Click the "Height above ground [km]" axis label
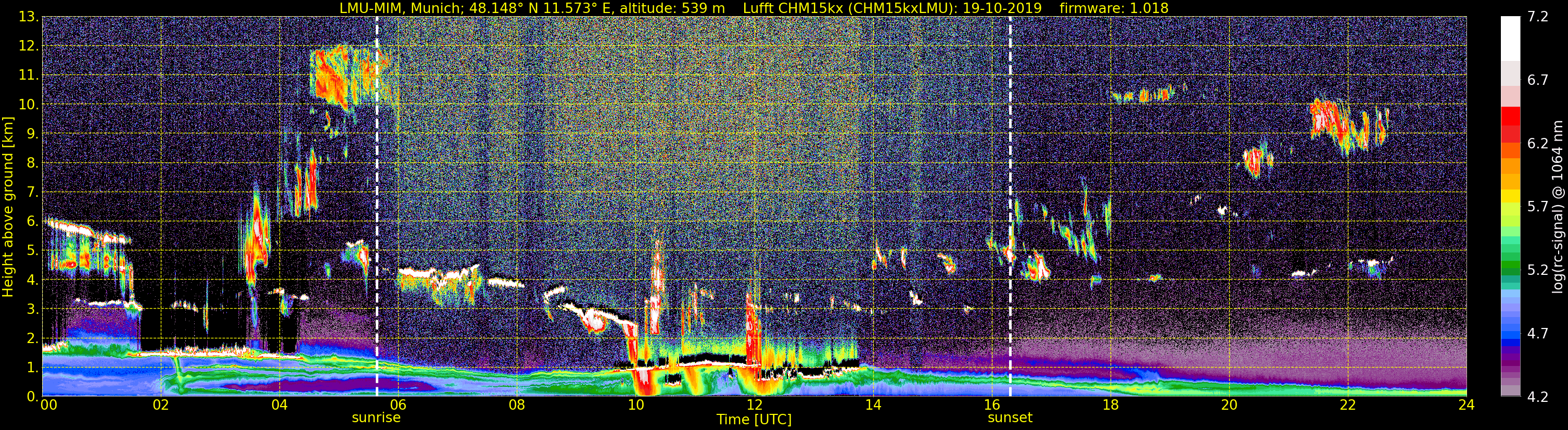 tap(8, 207)
